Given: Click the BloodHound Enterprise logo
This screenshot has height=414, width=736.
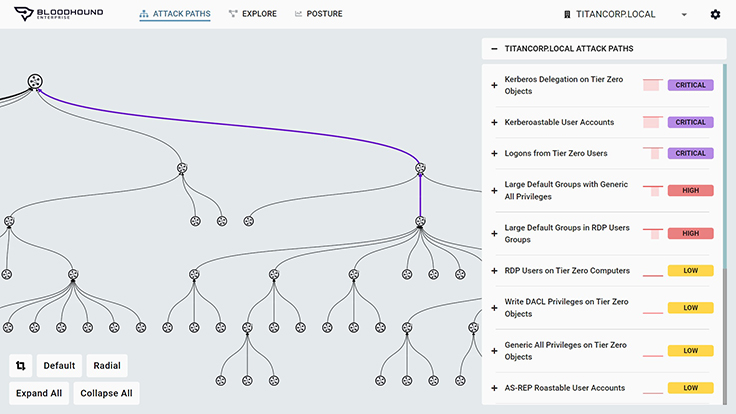Looking at the screenshot, I should pyautogui.click(x=59, y=13).
